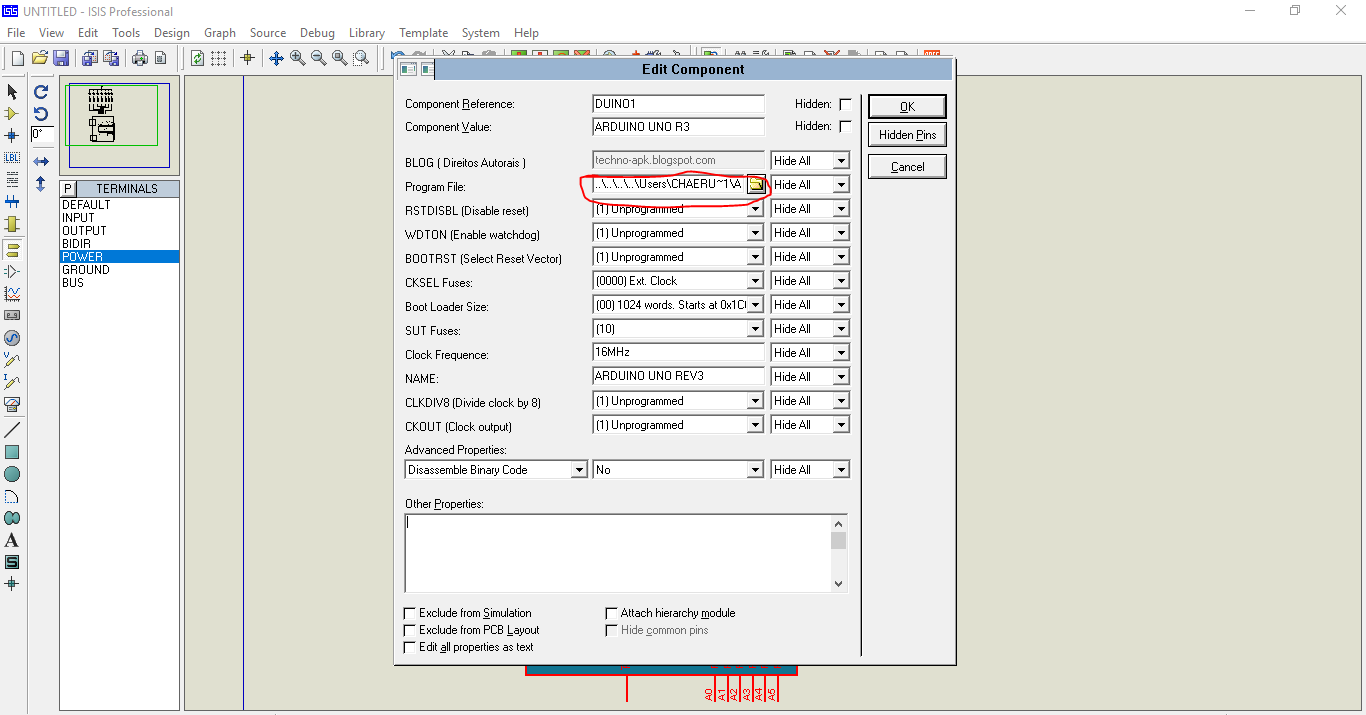Zoom to fit entire sheet
The height and width of the screenshot is (715, 1366).
pos(339,58)
